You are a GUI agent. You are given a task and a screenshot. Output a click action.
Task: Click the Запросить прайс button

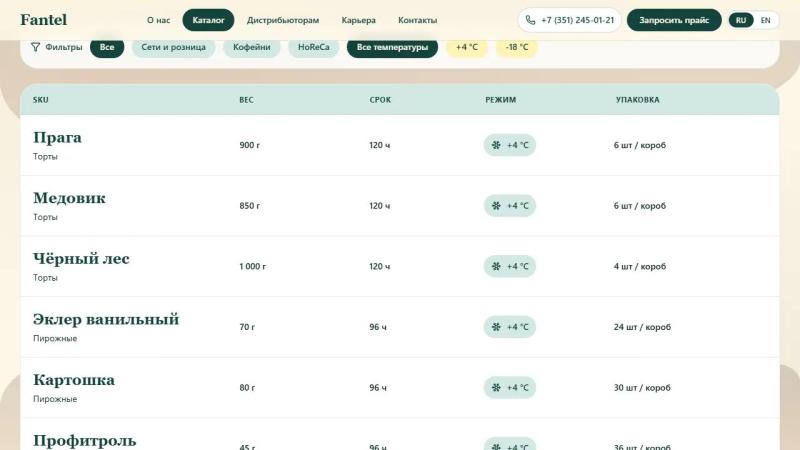pyautogui.click(x=674, y=20)
